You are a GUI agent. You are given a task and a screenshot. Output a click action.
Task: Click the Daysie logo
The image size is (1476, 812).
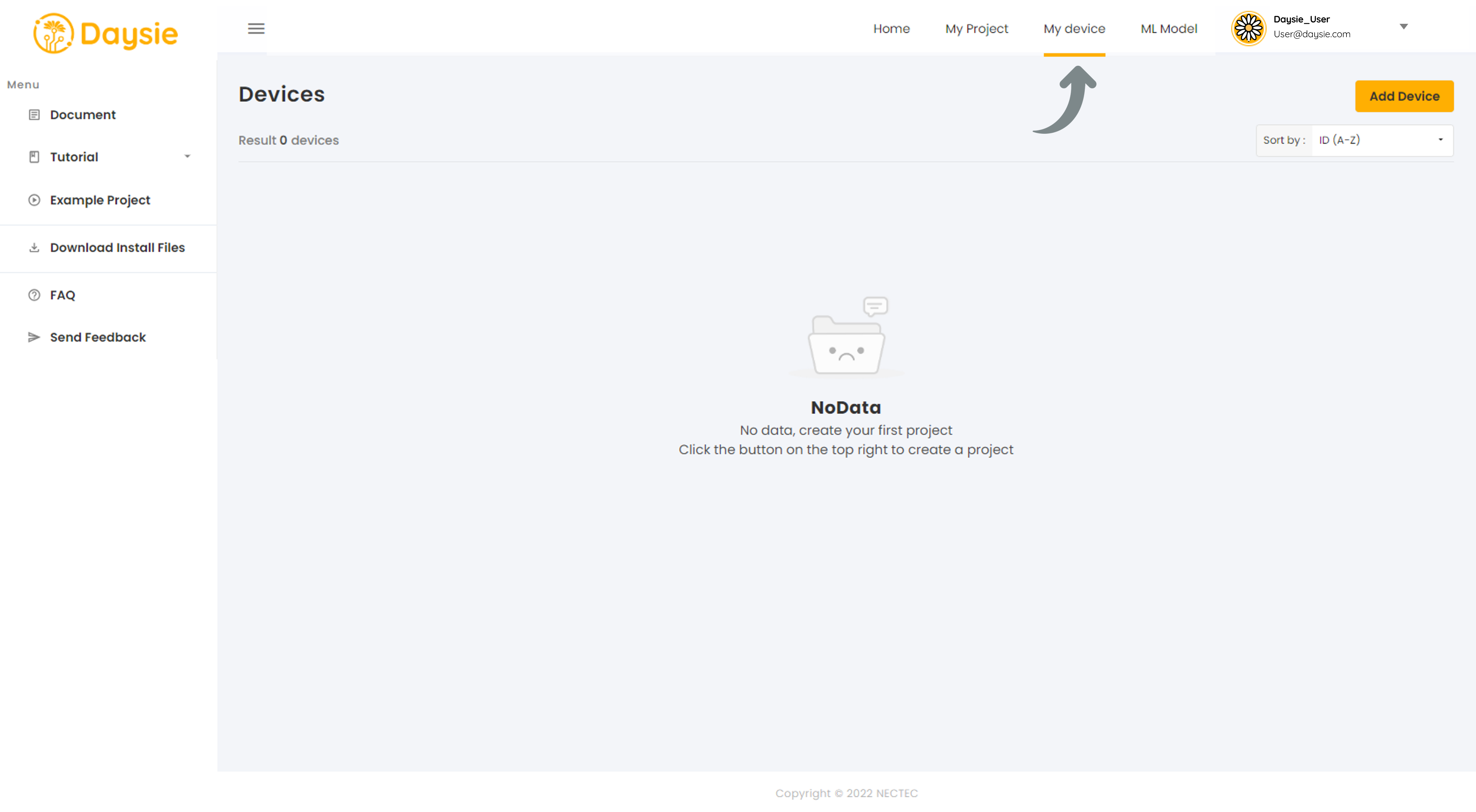tap(105, 33)
